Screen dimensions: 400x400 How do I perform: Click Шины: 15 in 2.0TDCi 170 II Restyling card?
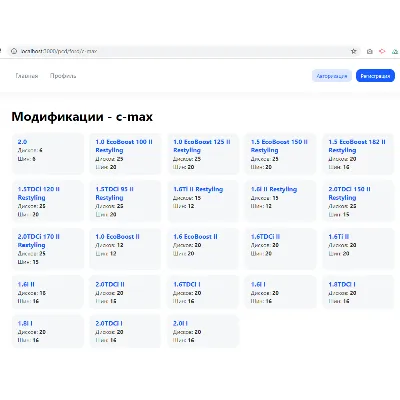point(28,262)
